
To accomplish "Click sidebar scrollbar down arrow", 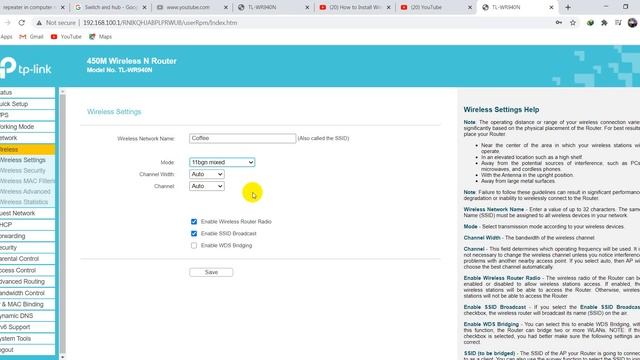I will pyautogui.click(x=62, y=357).
